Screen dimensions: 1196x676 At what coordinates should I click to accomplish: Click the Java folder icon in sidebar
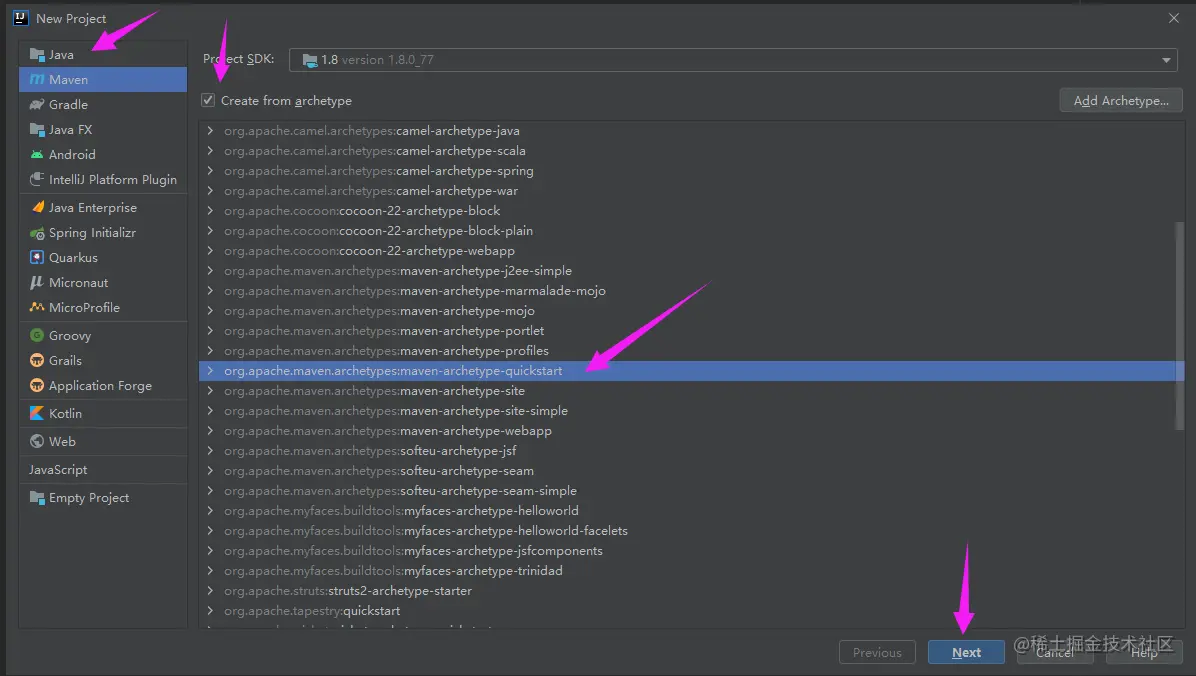[37, 55]
